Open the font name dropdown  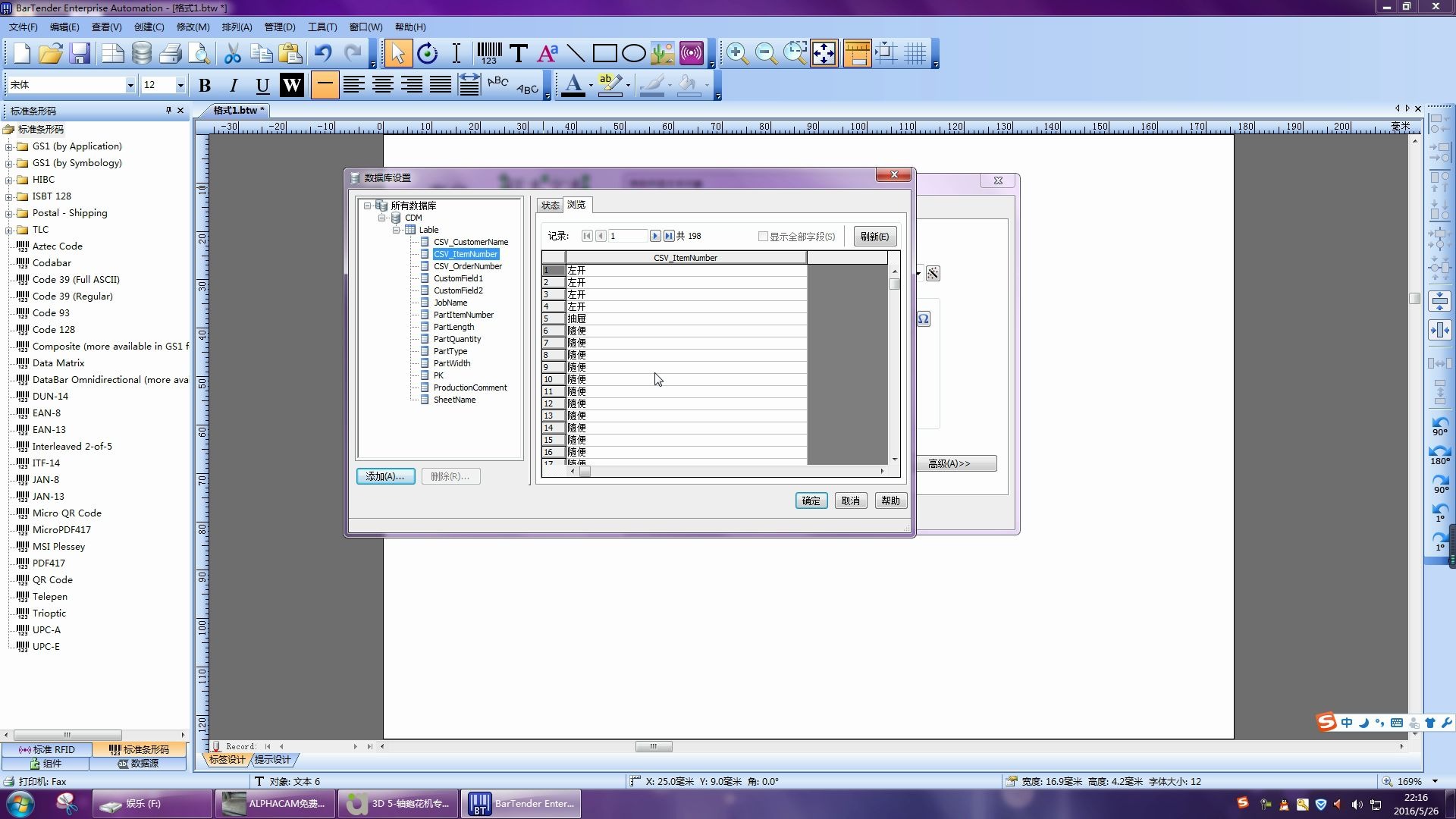pyautogui.click(x=130, y=85)
